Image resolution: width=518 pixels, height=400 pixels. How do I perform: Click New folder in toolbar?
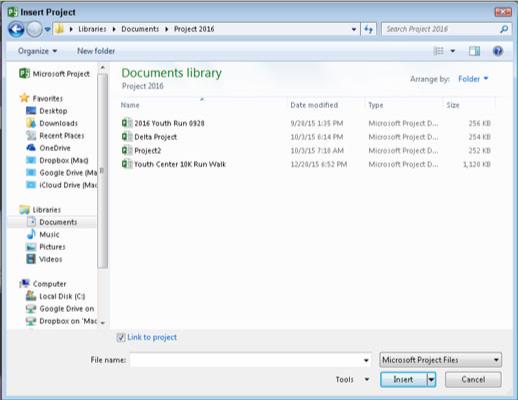(96, 51)
